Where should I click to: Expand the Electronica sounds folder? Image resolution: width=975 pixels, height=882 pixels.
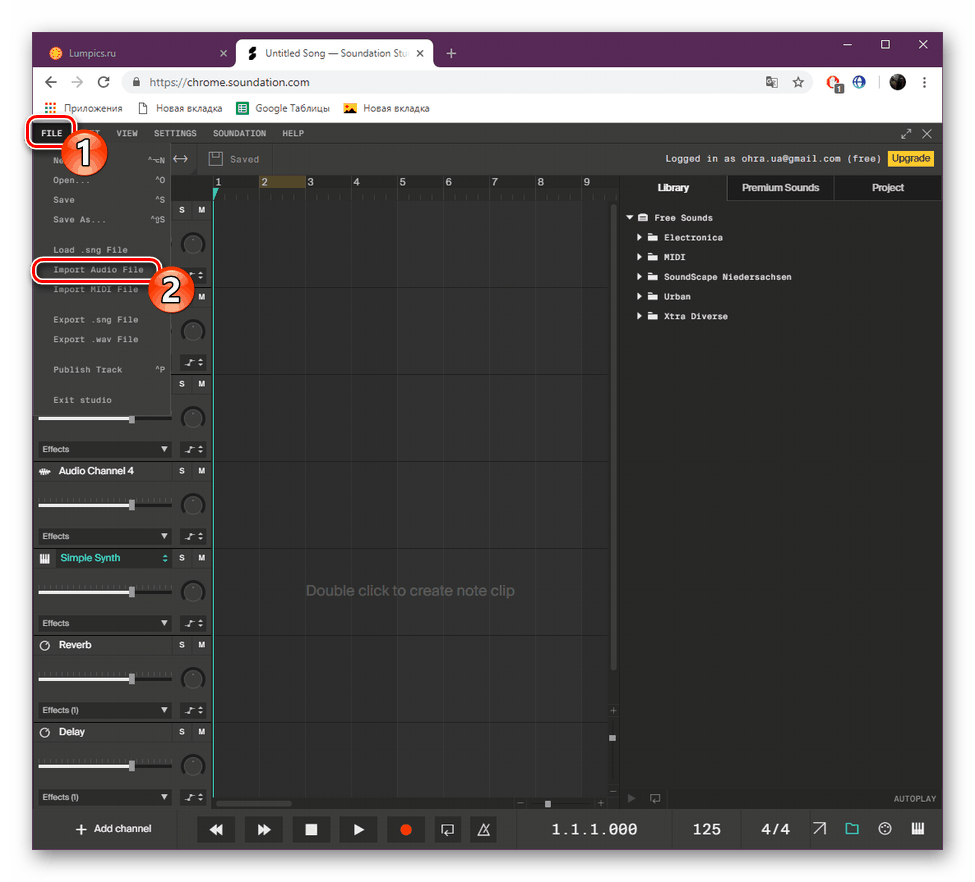point(640,237)
